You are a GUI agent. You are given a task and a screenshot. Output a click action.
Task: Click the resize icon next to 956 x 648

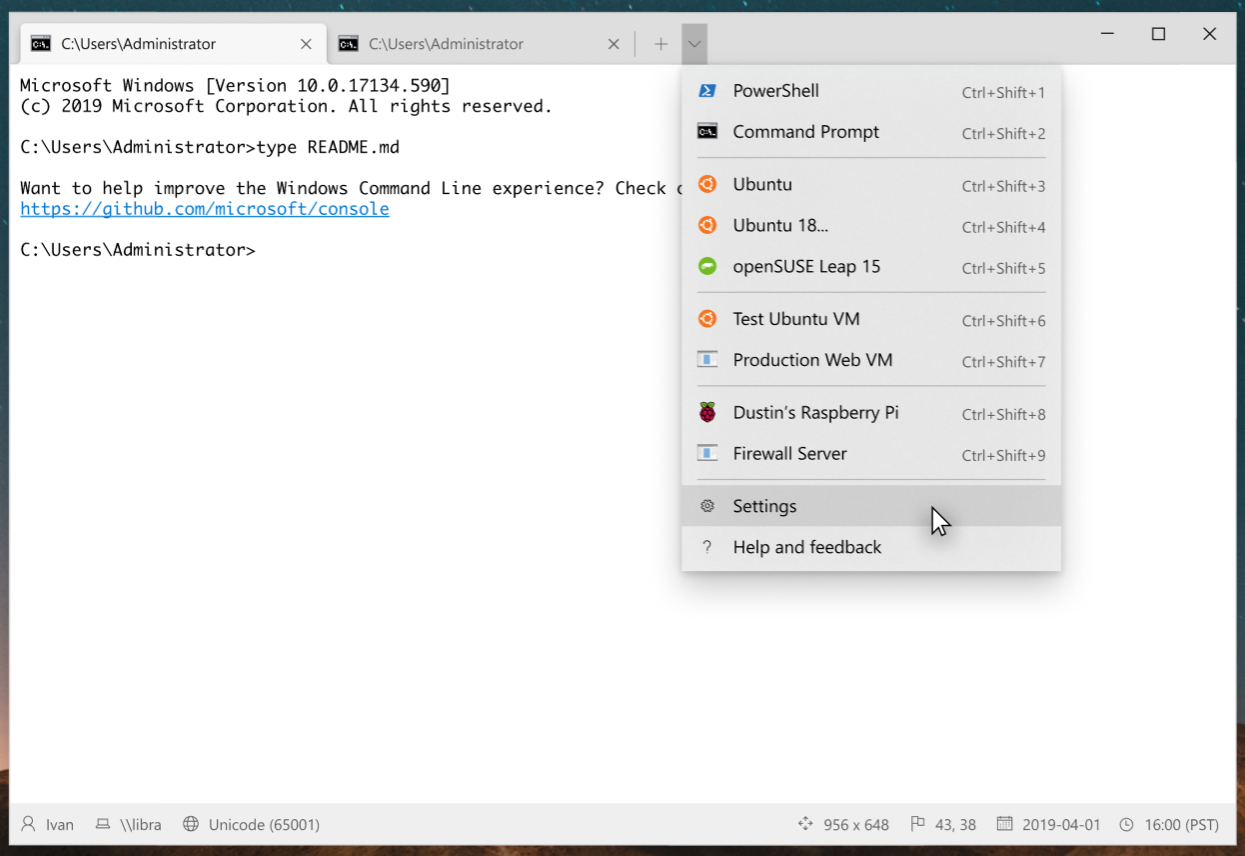pyautogui.click(x=804, y=824)
